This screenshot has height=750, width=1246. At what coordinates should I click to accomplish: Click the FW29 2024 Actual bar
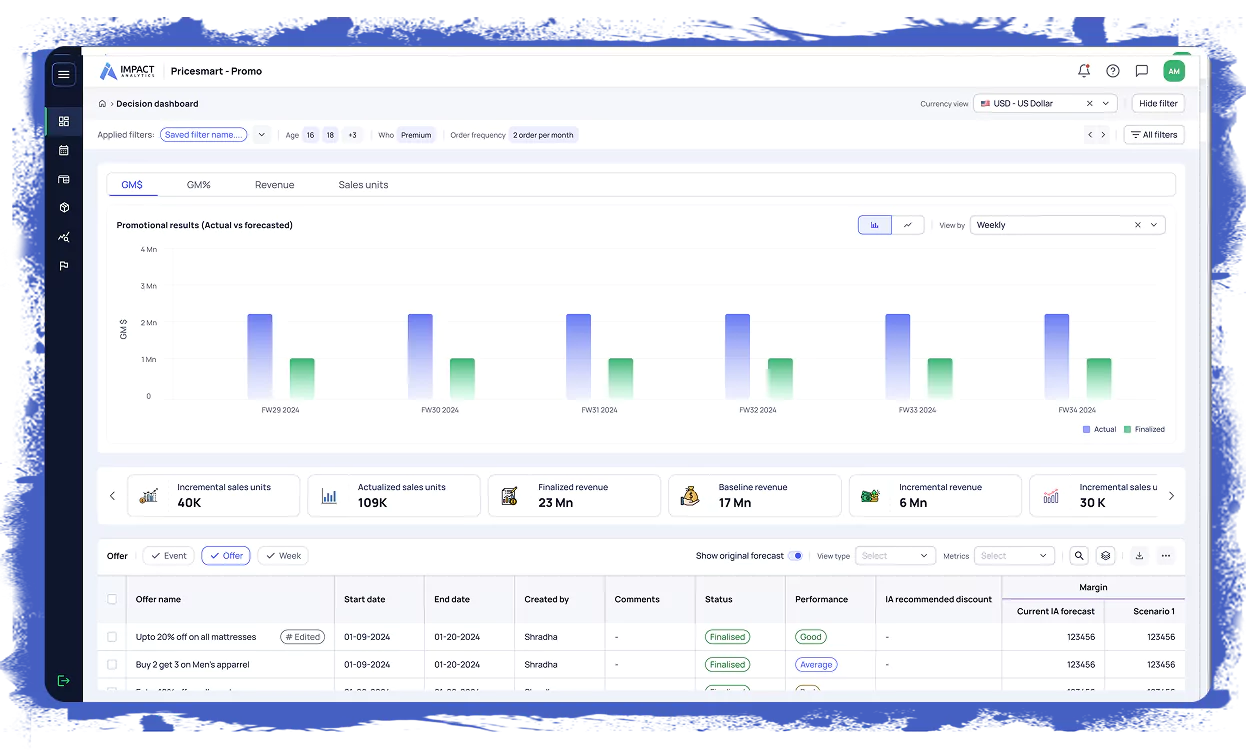tap(260, 356)
